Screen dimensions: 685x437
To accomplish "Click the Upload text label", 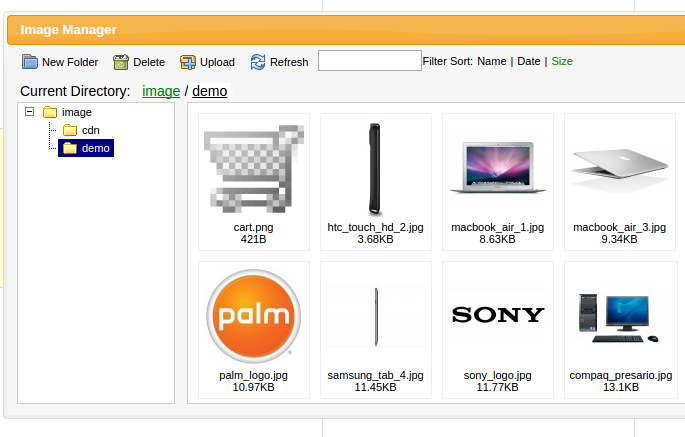I will click(217, 62).
